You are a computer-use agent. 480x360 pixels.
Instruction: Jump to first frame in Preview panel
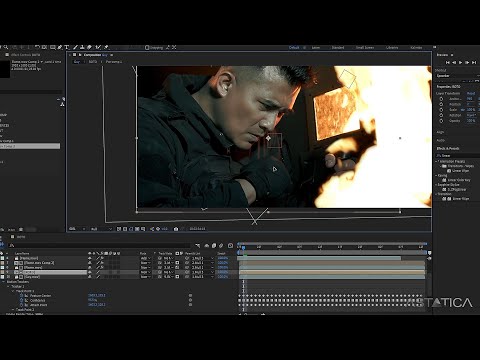(x=448, y=62)
